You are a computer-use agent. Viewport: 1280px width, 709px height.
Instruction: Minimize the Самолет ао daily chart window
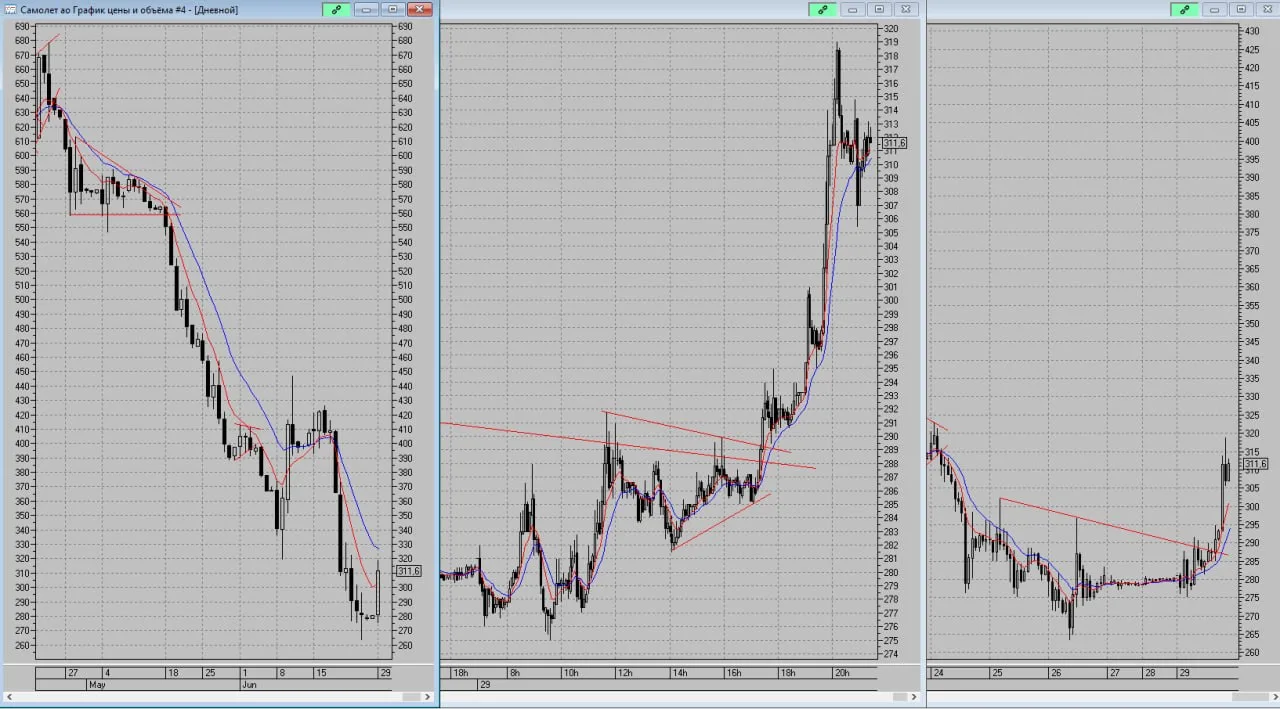coord(366,9)
